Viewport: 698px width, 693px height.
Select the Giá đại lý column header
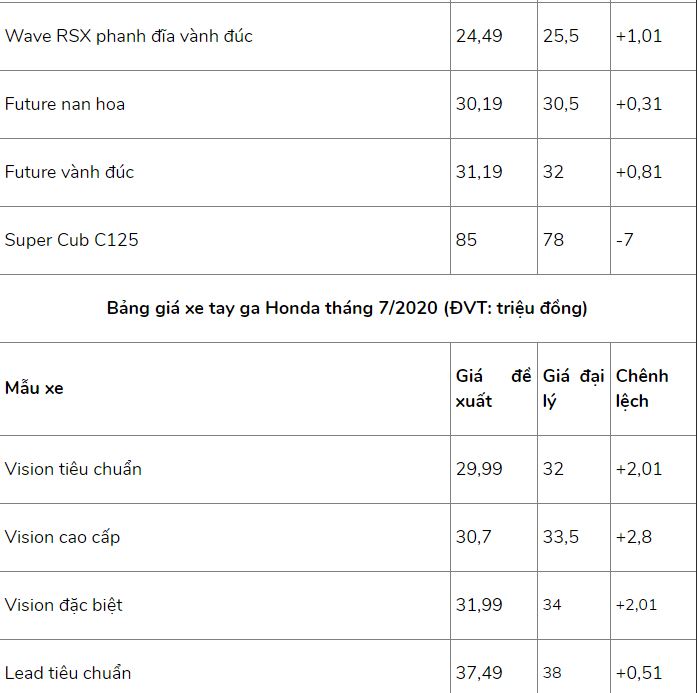tap(573, 388)
